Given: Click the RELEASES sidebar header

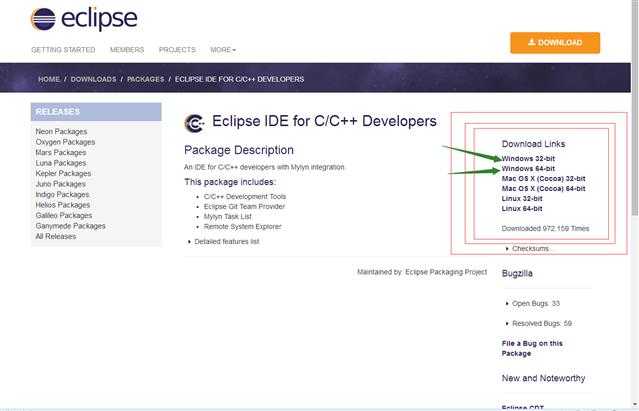Looking at the screenshot, I should (x=96, y=112).
